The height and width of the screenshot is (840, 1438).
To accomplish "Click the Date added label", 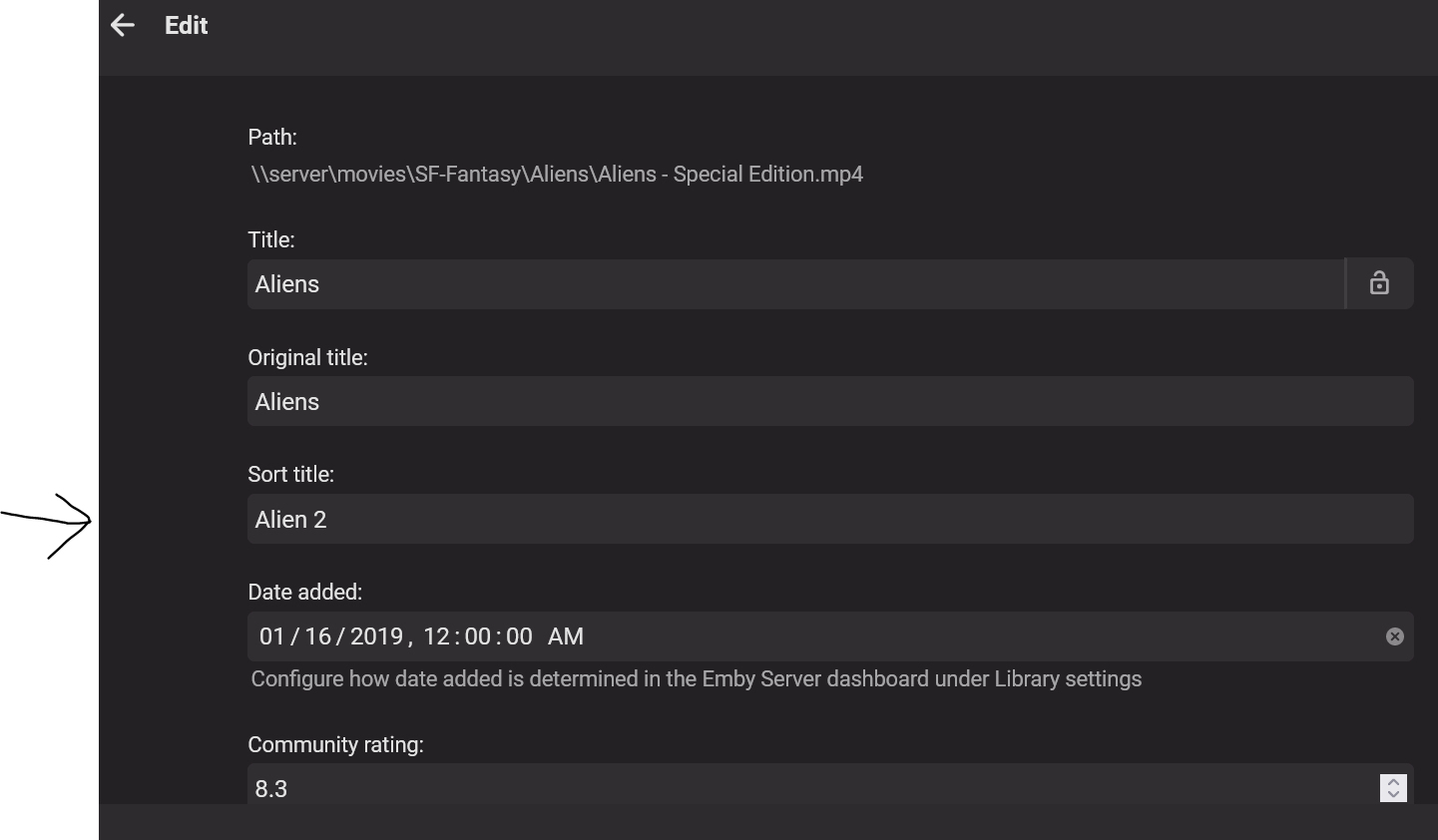I will tap(305, 592).
